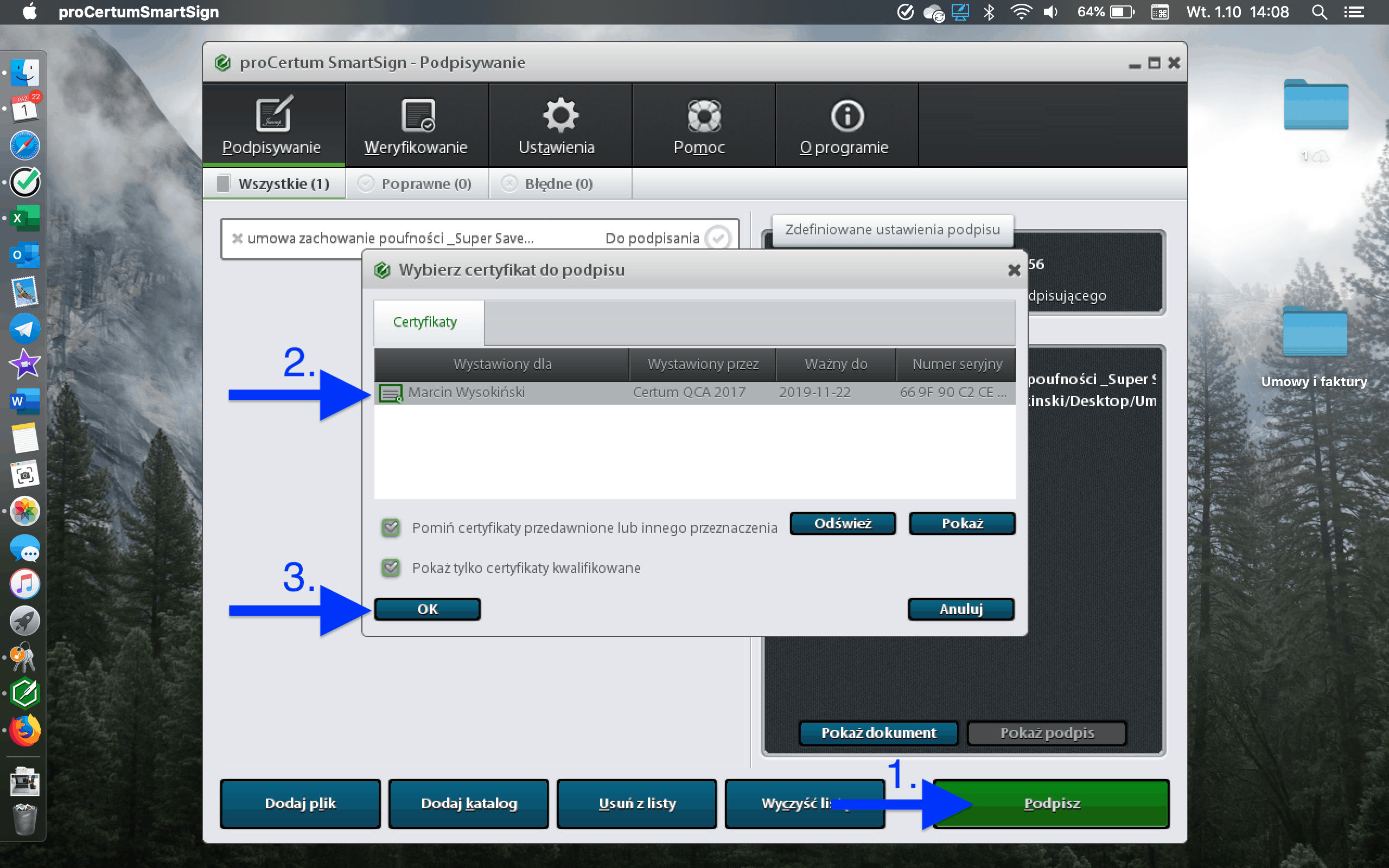
Task: Toggle Pokaż tylko certyfikaty kwalifikowane checkbox
Action: pos(391,568)
